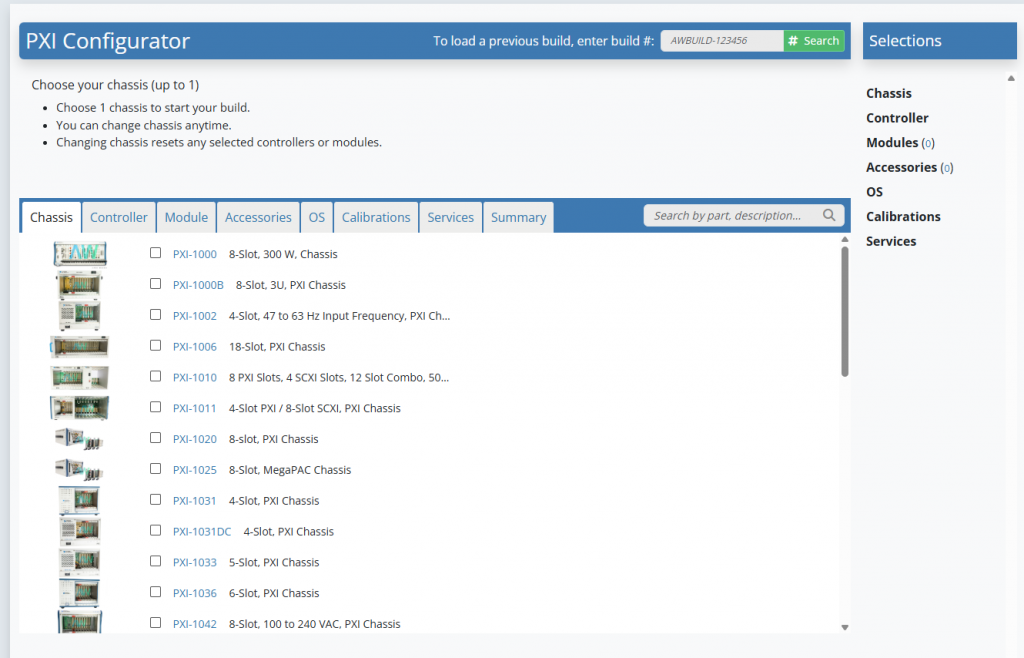1024x658 pixels.
Task: Open the PXI-1002 part link
Action: coord(195,316)
